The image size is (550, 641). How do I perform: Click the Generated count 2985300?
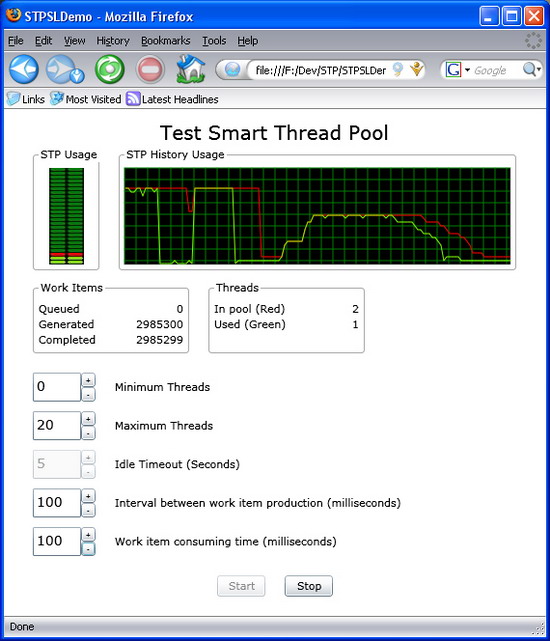(159, 324)
